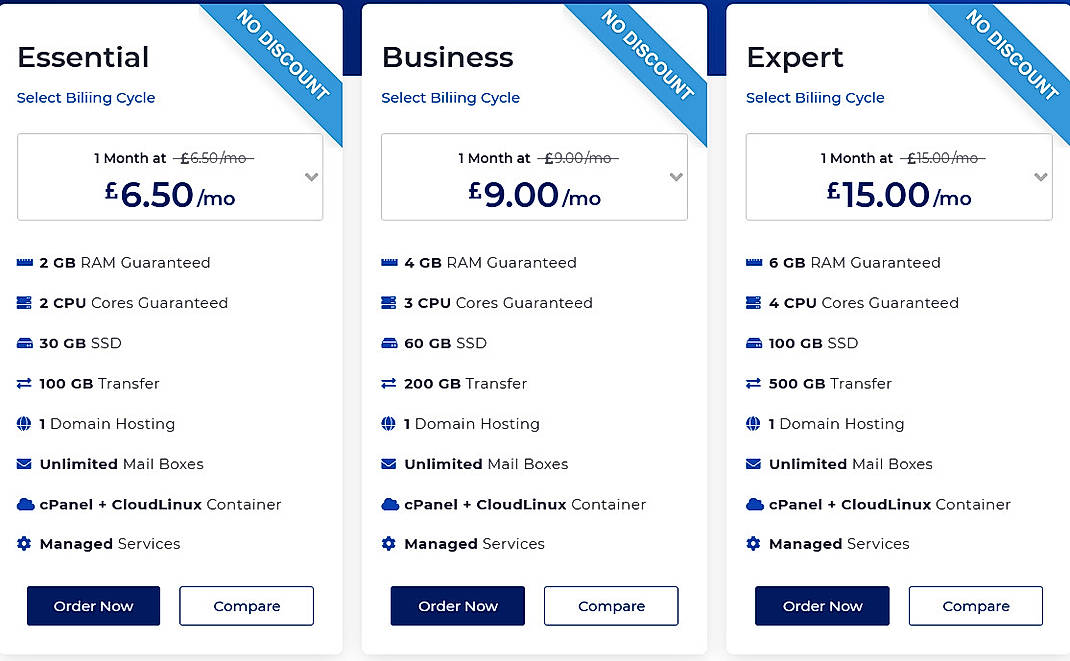1070x661 pixels.
Task: Click the mail icon beside Unlimited Mail Boxes
Action: click(x=22, y=463)
